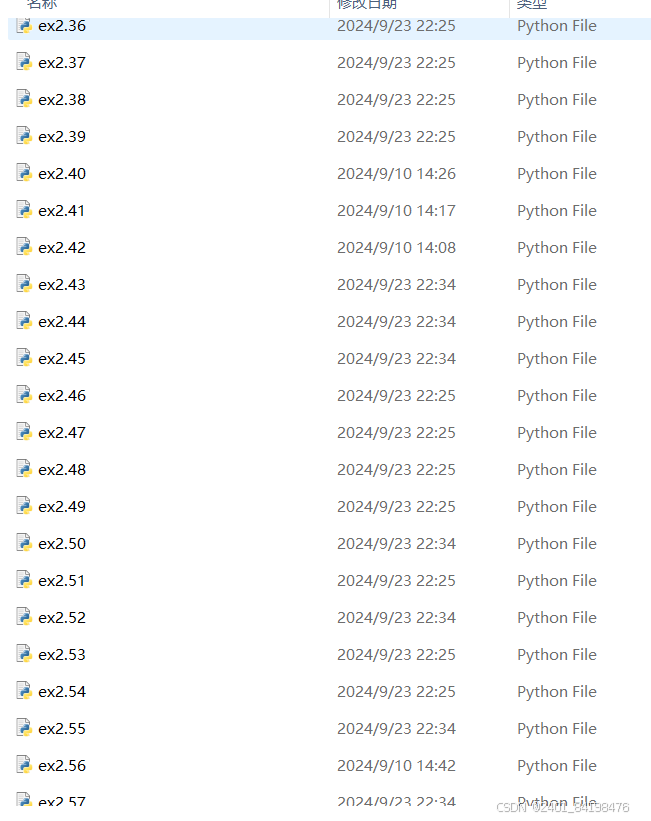651x821 pixels.
Task: Select the file ex2.49
Action: click(x=60, y=506)
